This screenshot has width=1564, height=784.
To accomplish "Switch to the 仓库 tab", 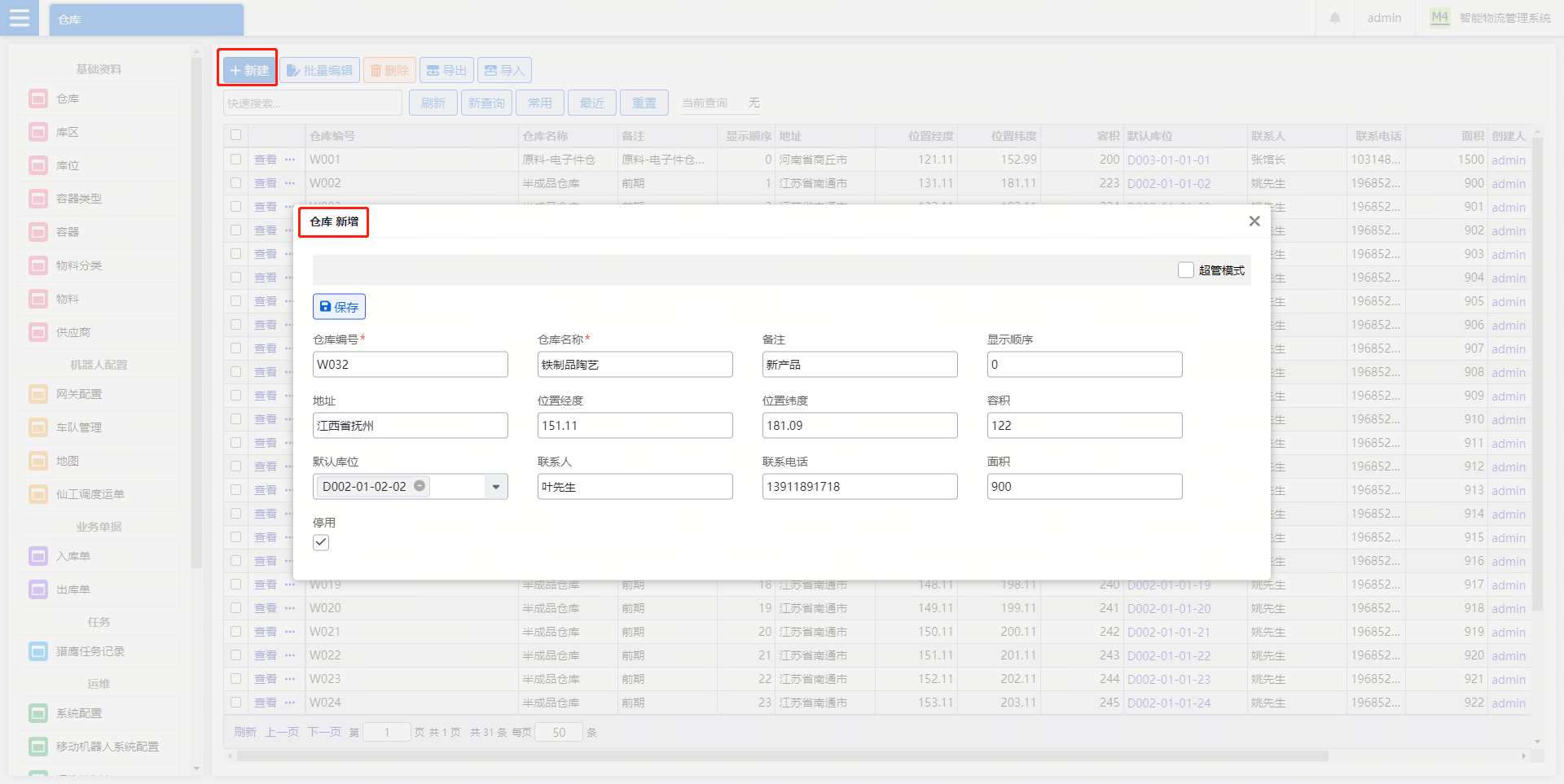I will coord(147,20).
